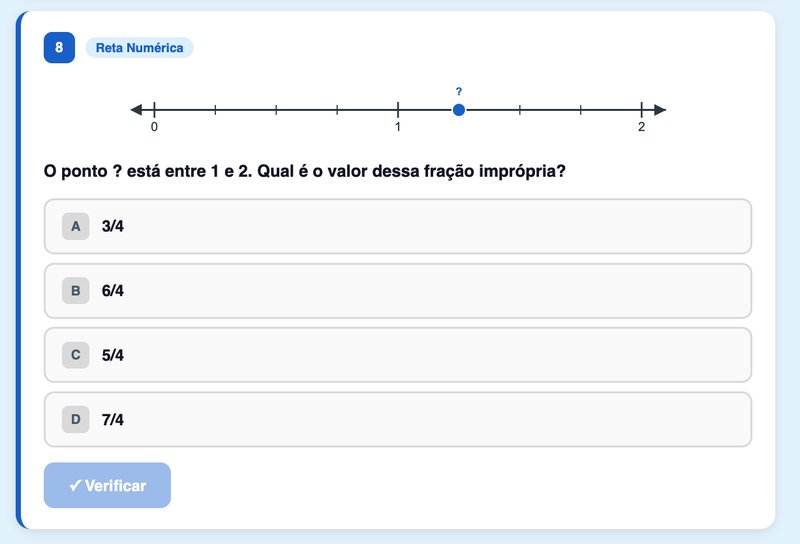This screenshot has height=544, width=800.
Task: Click the tick labeled 2 on number line
Action: click(x=641, y=110)
